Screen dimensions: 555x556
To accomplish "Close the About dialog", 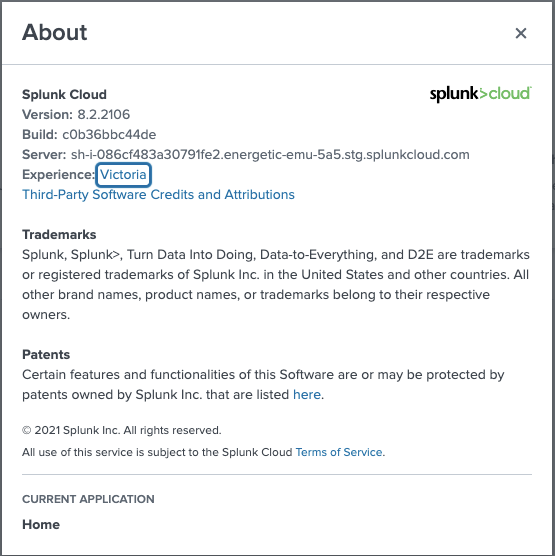I will coord(521,33).
